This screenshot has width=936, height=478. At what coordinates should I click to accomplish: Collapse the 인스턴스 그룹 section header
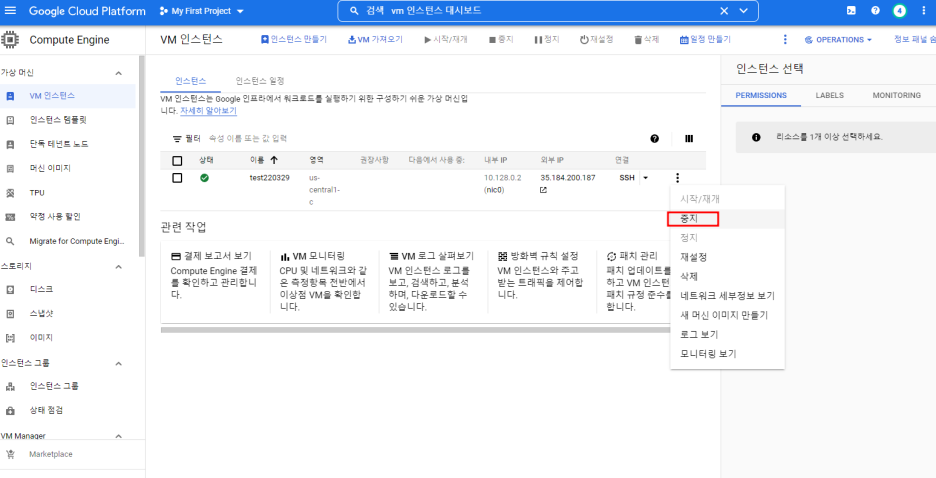point(118,363)
